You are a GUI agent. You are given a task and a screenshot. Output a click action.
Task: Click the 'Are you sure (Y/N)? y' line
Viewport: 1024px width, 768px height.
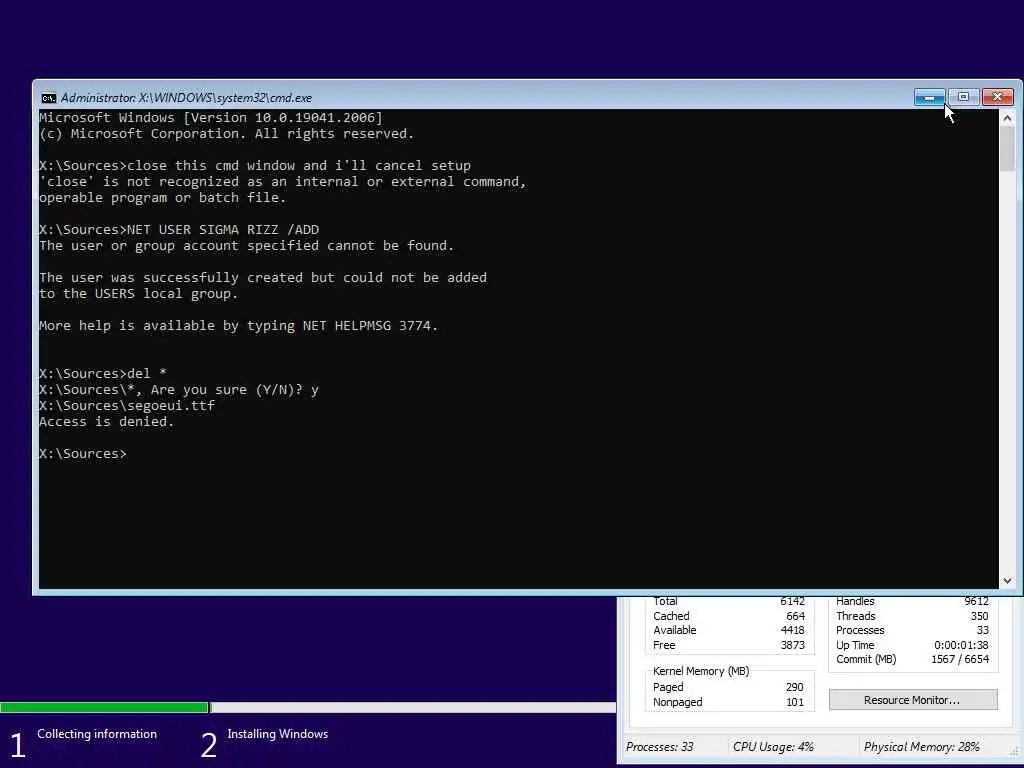pos(179,389)
